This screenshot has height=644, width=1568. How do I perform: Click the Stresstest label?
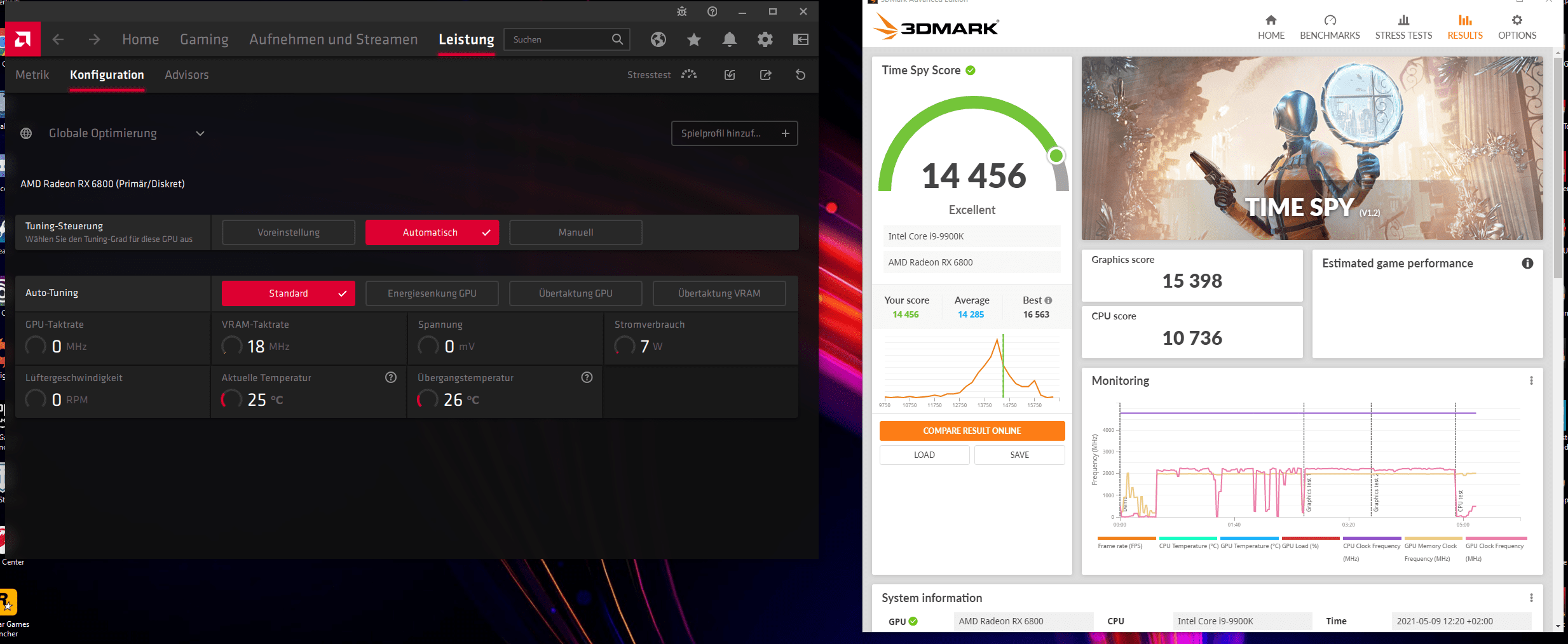coord(649,75)
